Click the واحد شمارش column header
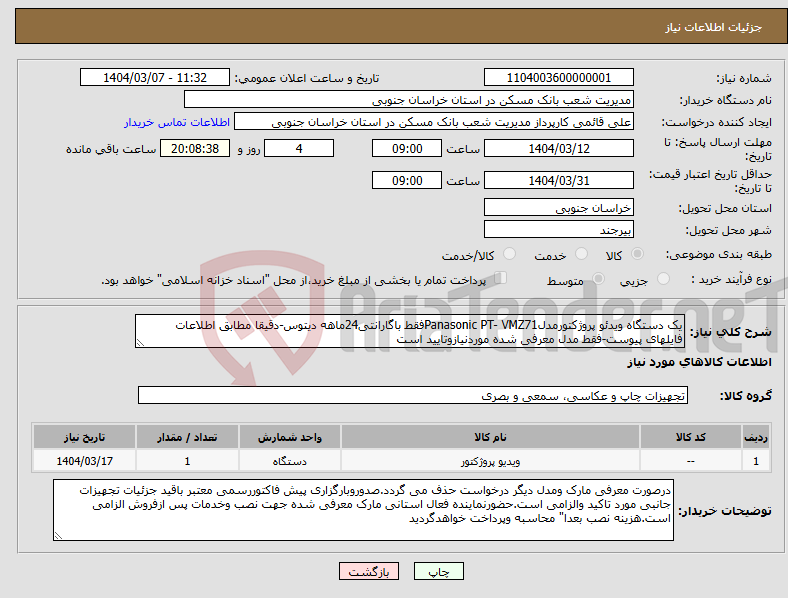This screenshot has height=598, width=788. point(289,437)
